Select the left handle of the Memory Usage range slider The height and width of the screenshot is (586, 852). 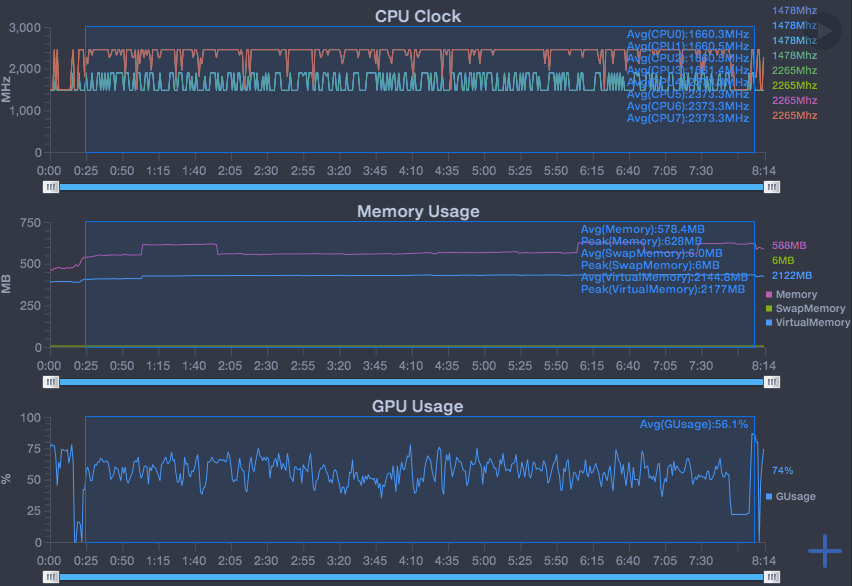click(x=51, y=381)
